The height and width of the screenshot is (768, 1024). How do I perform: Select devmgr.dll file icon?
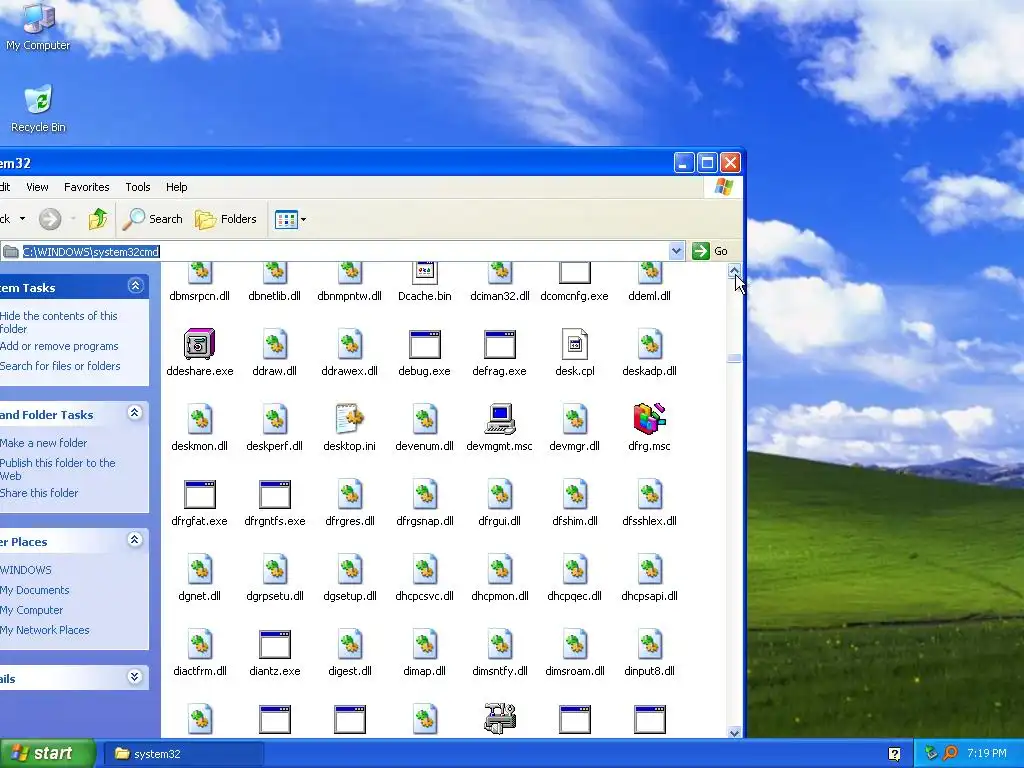[575, 419]
